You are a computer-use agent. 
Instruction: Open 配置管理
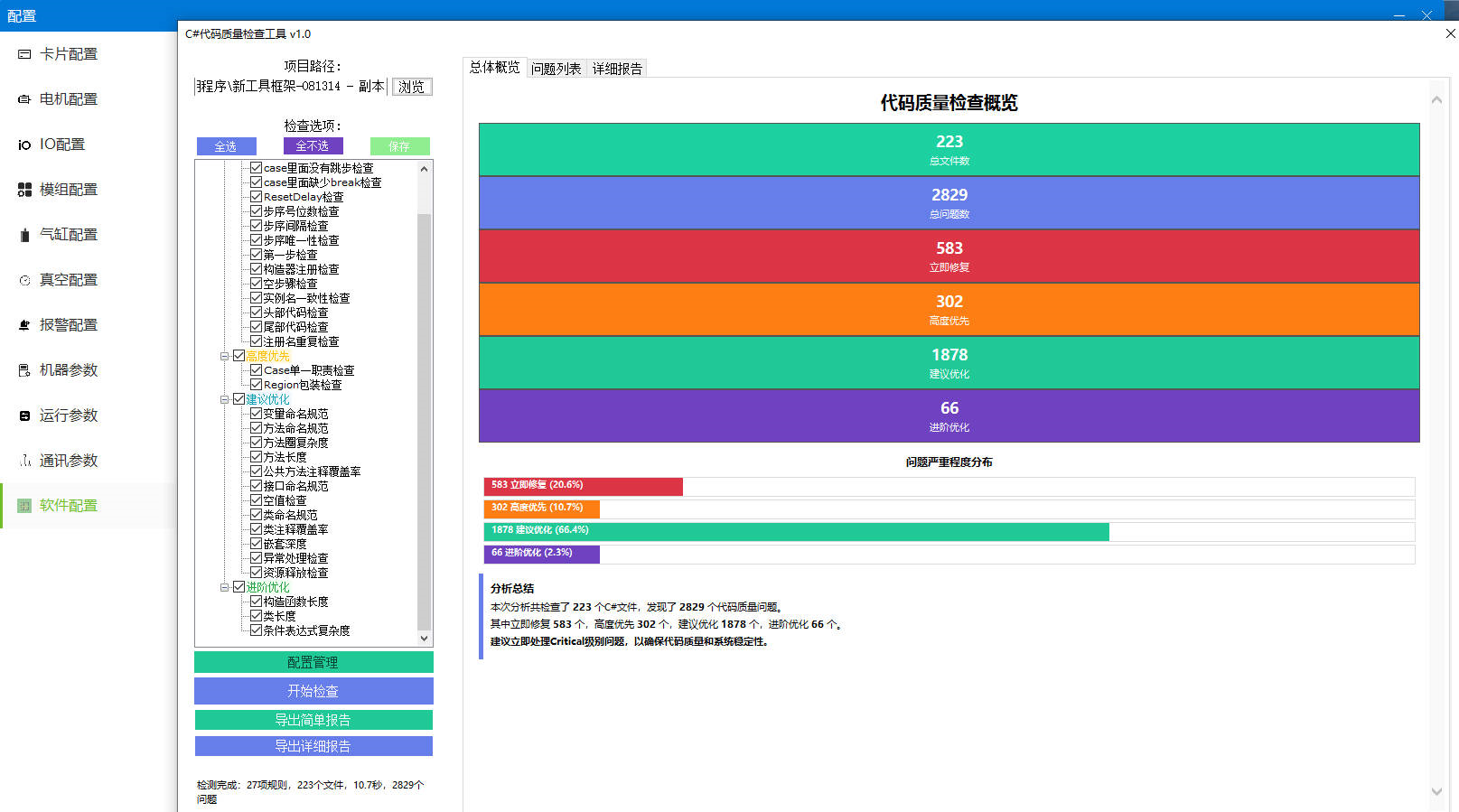(313, 662)
